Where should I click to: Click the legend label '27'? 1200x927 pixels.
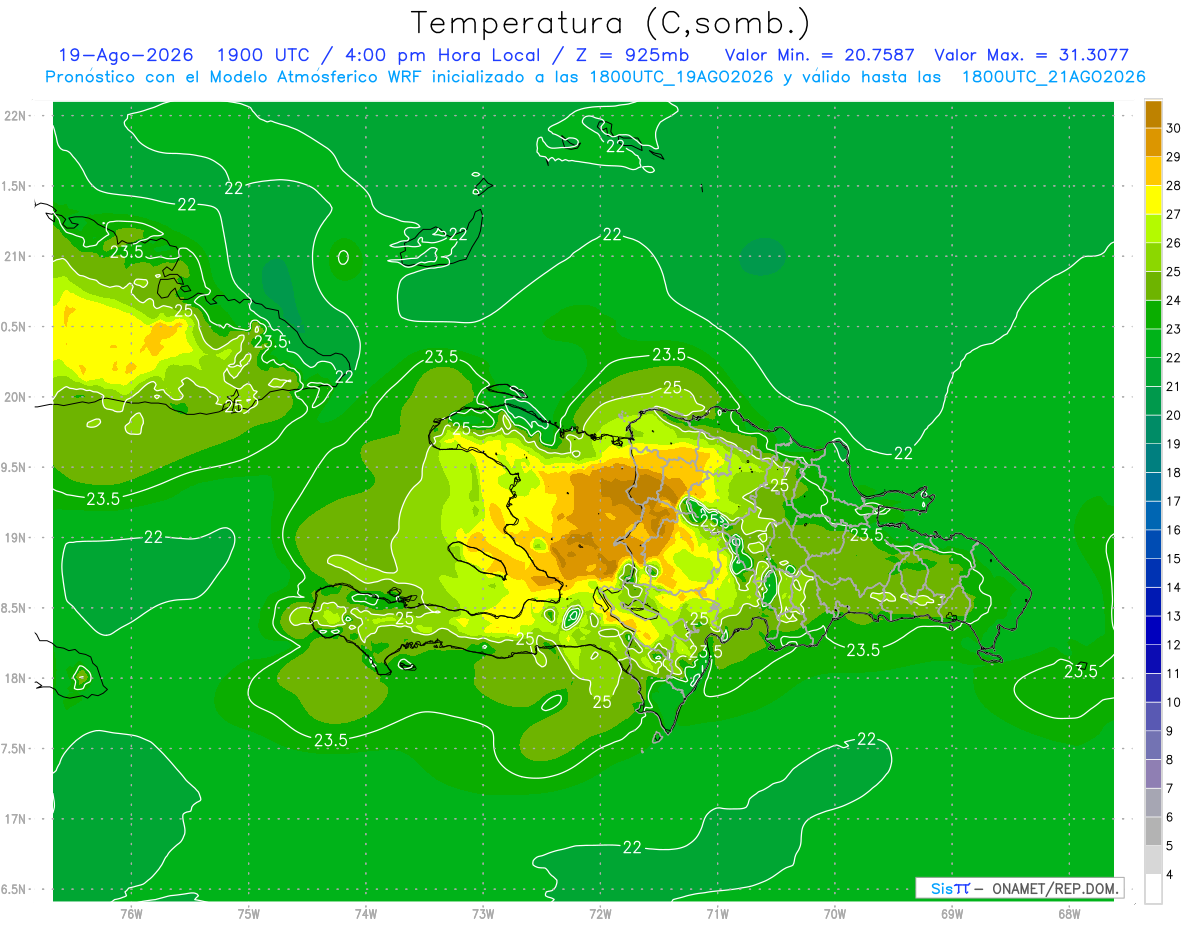click(x=1174, y=215)
